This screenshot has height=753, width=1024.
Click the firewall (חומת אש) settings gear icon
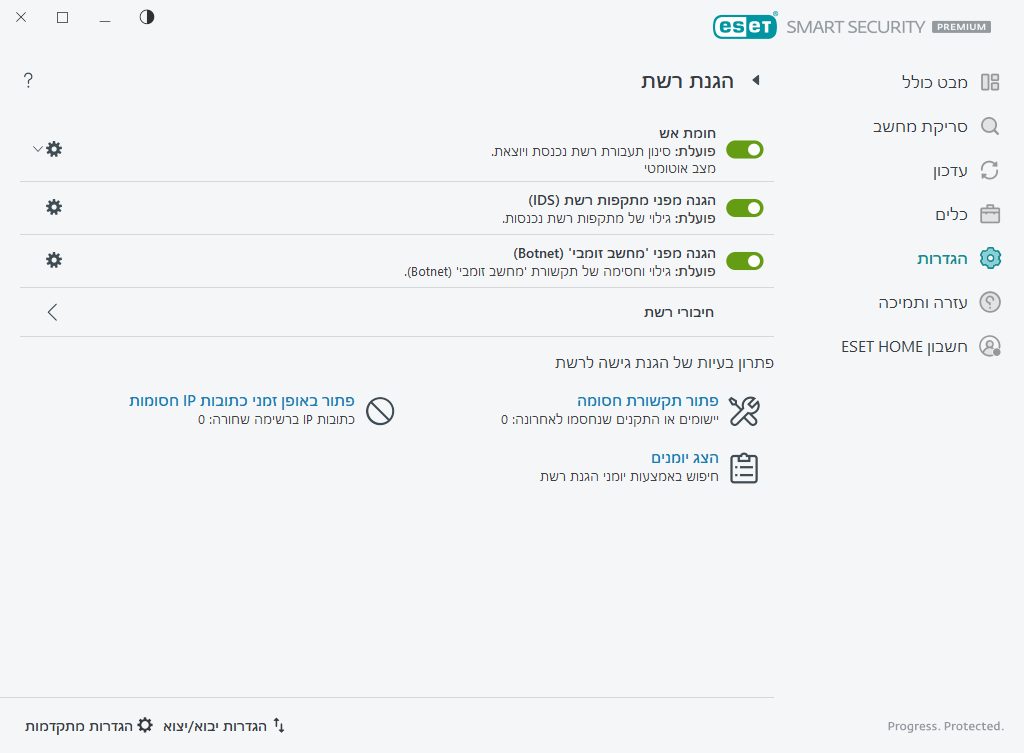point(54,149)
